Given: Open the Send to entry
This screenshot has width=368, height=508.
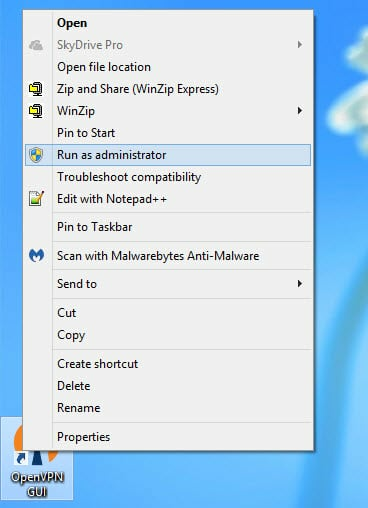Looking at the screenshot, I should [168, 284].
